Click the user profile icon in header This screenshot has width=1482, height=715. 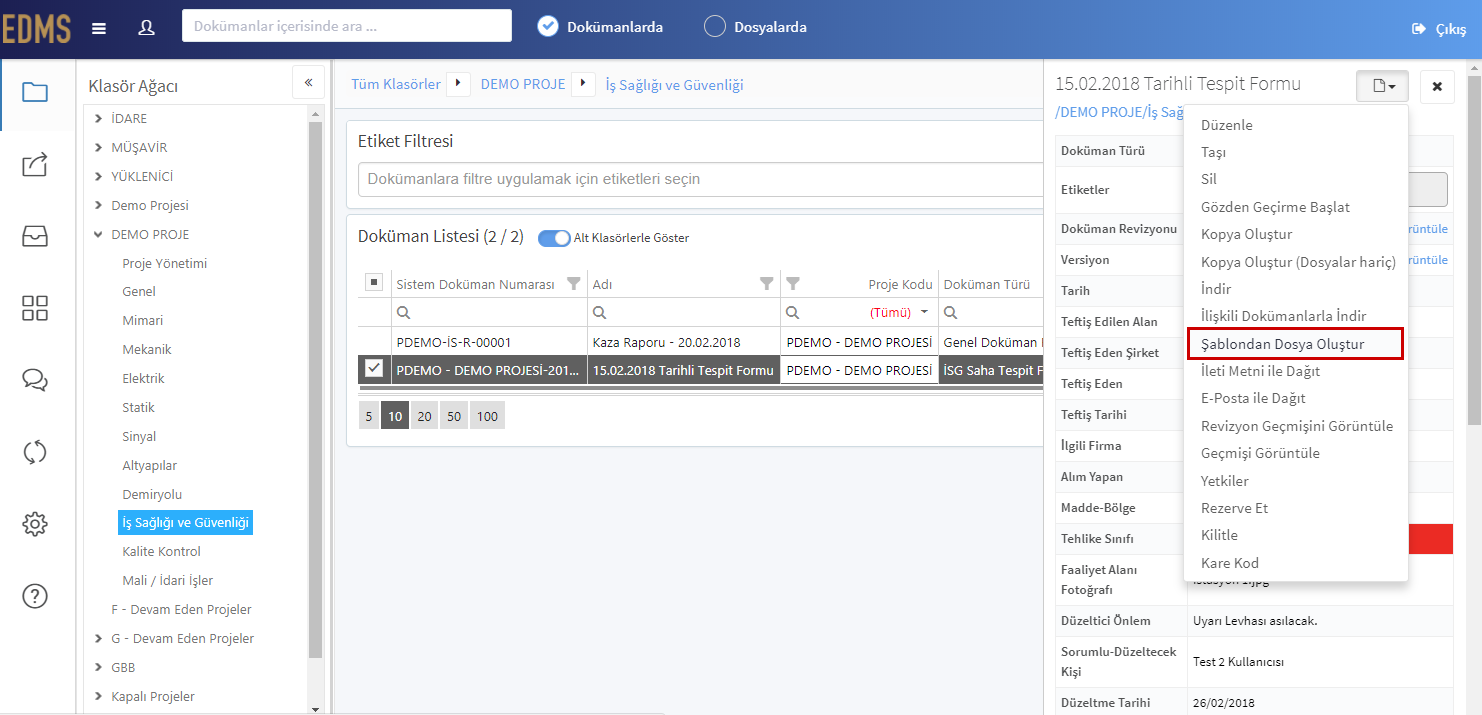click(x=146, y=28)
